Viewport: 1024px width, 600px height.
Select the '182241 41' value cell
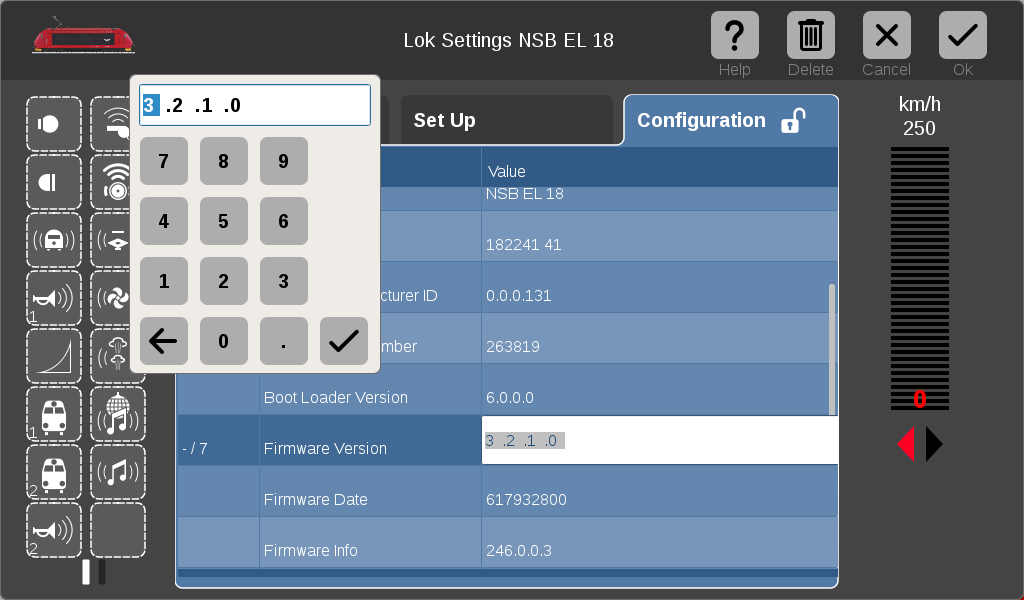tap(660, 236)
